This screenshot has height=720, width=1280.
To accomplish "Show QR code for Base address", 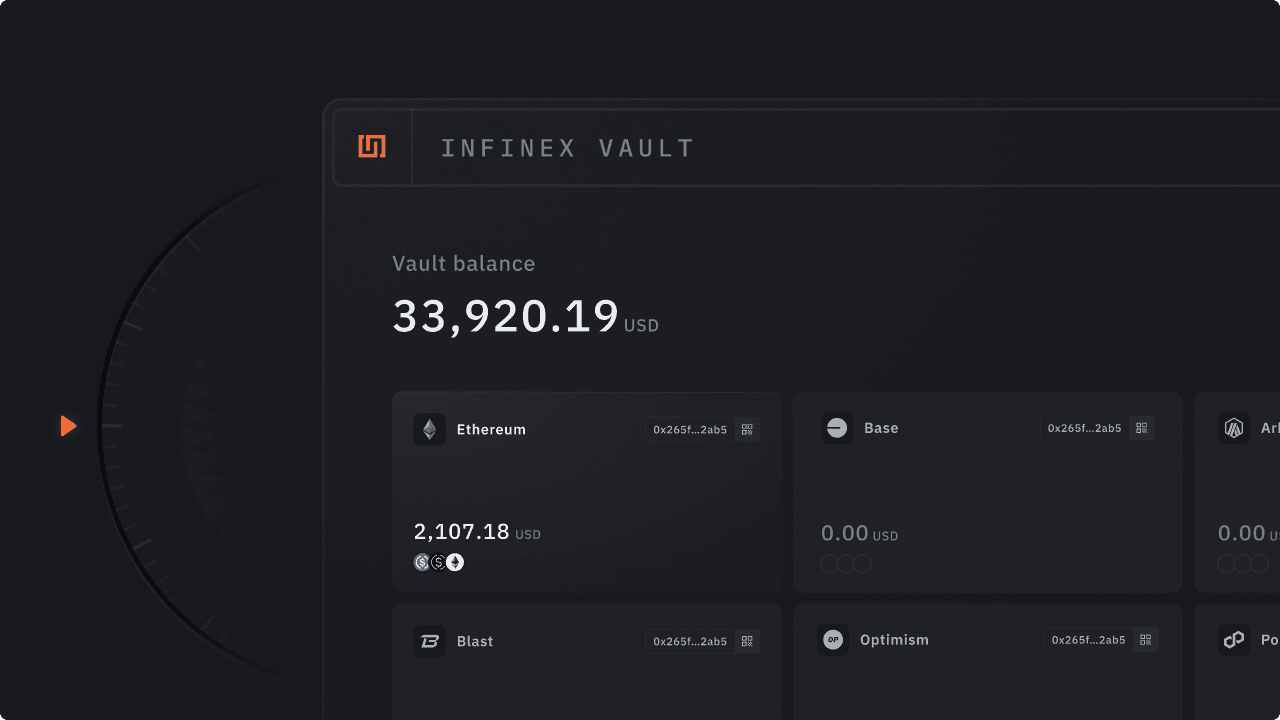I will click(x=1142, y=428).
